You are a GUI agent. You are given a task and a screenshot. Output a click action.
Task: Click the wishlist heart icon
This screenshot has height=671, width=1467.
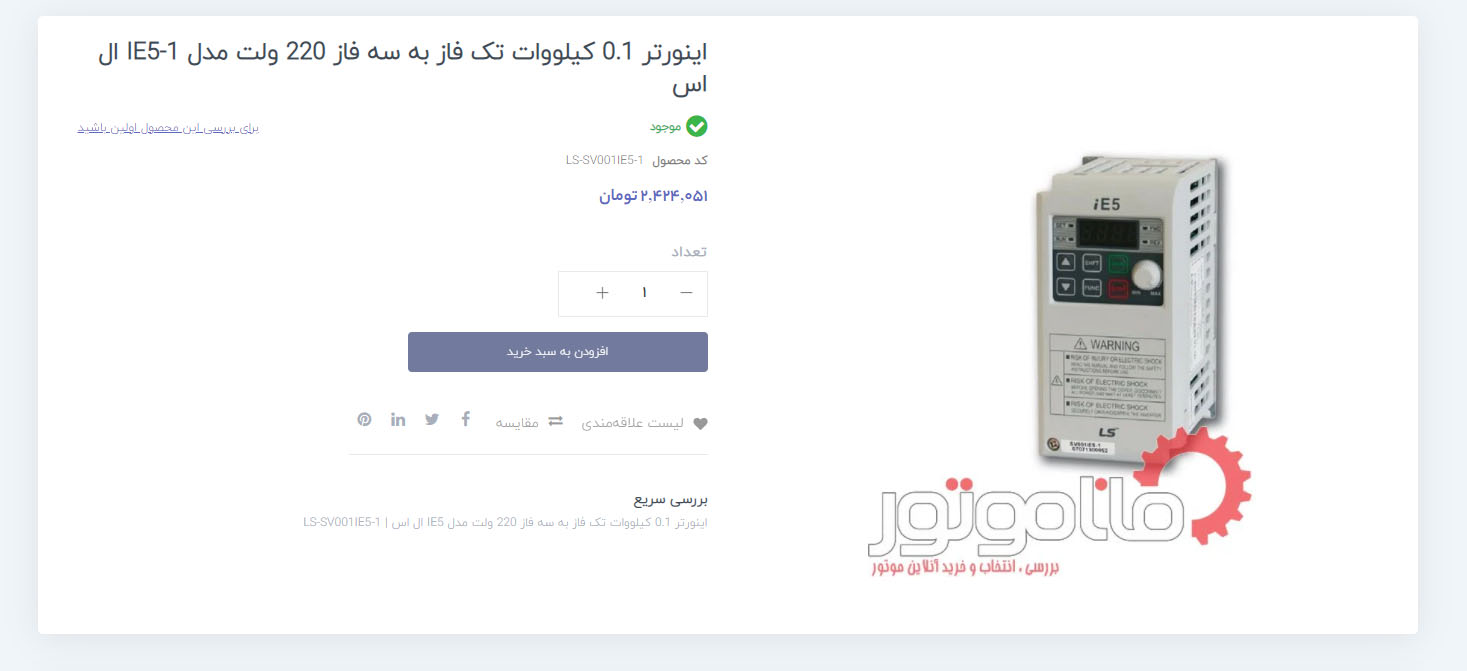click(x=700, y=424)
